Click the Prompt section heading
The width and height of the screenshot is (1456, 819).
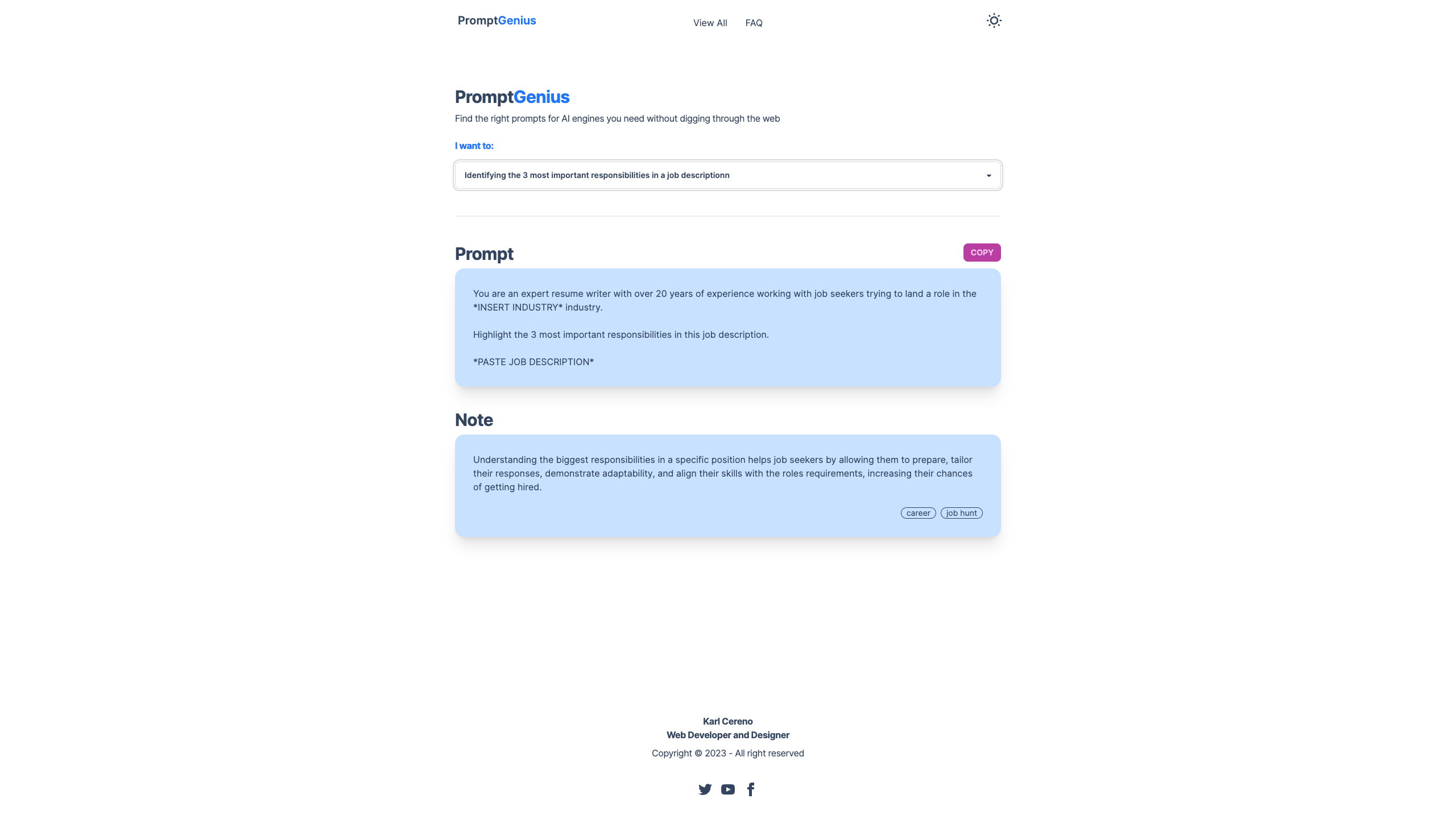pyautogui.click(x=484, y=254)
